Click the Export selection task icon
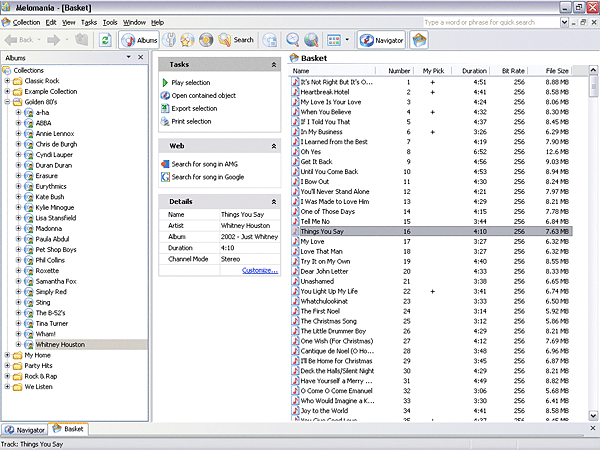The width and height of the screenshot is (600, 450). coord(165,108)
